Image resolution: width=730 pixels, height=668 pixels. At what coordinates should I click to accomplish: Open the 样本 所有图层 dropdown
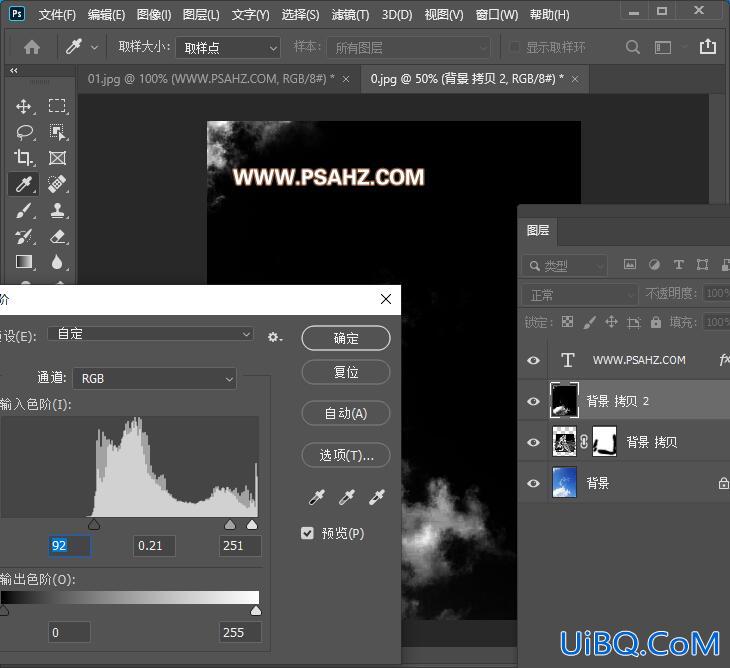pos(408,47)
